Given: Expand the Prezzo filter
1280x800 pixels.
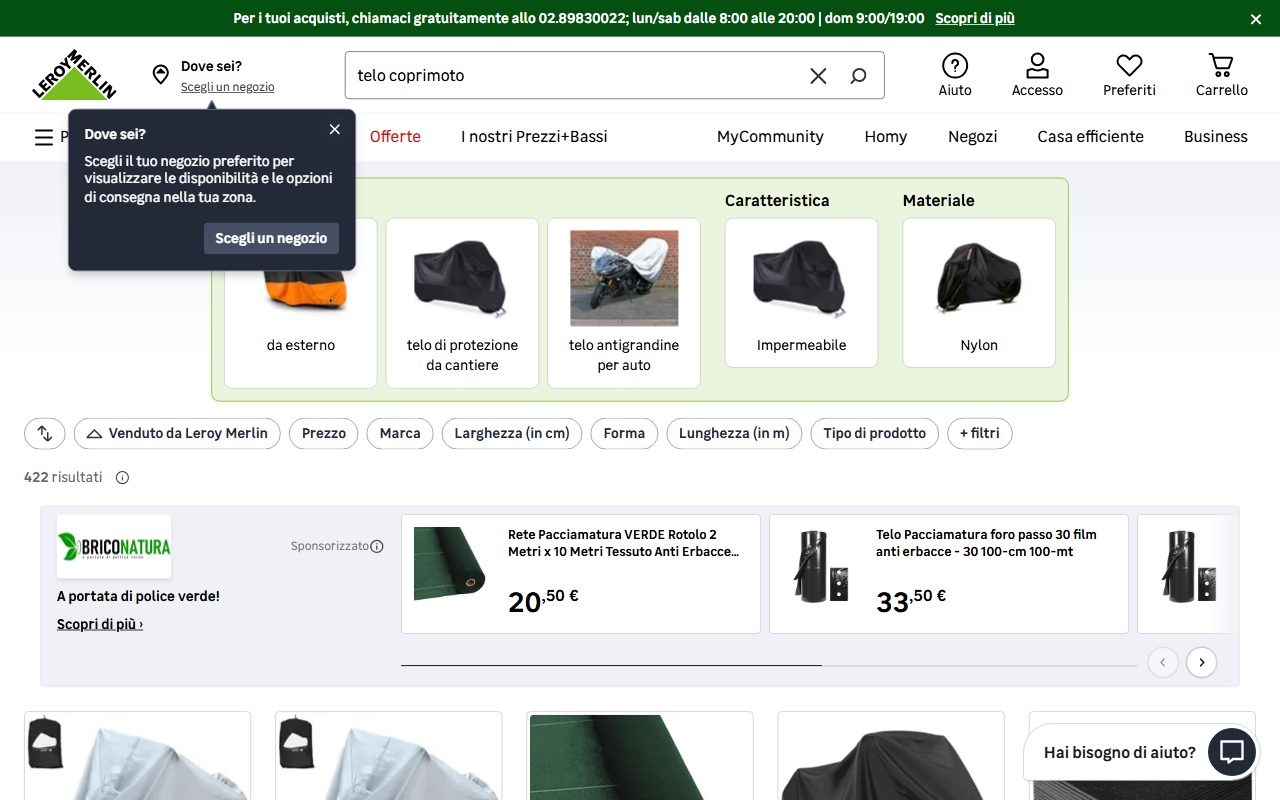Looking at the screenshot, I should (x=324, y=433).
